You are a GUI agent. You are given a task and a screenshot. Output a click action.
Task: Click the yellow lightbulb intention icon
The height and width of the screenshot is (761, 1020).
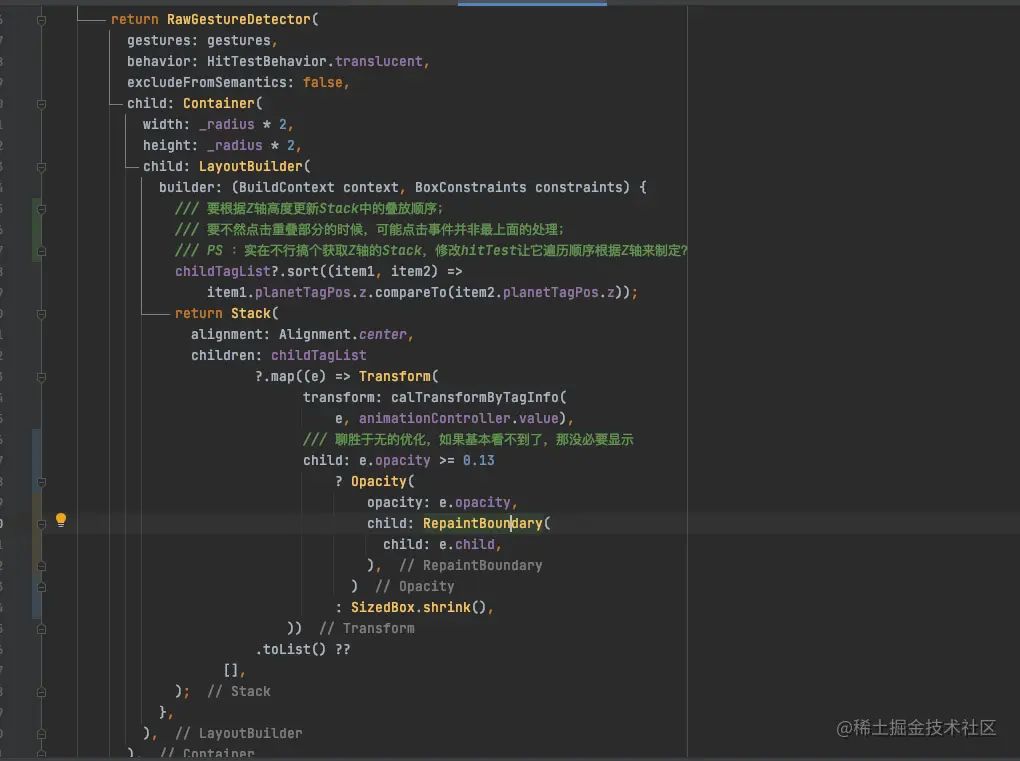60,520
